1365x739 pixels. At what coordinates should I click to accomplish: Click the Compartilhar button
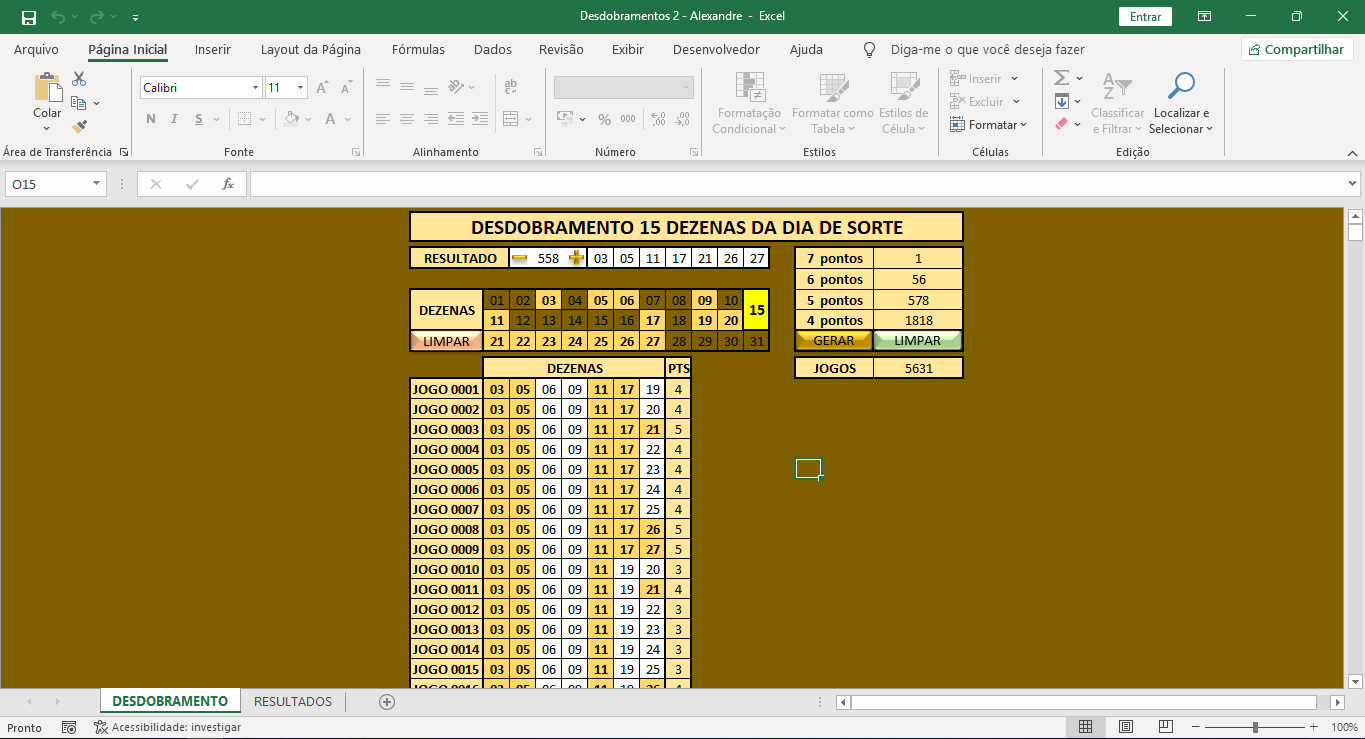pos(1297,49)
